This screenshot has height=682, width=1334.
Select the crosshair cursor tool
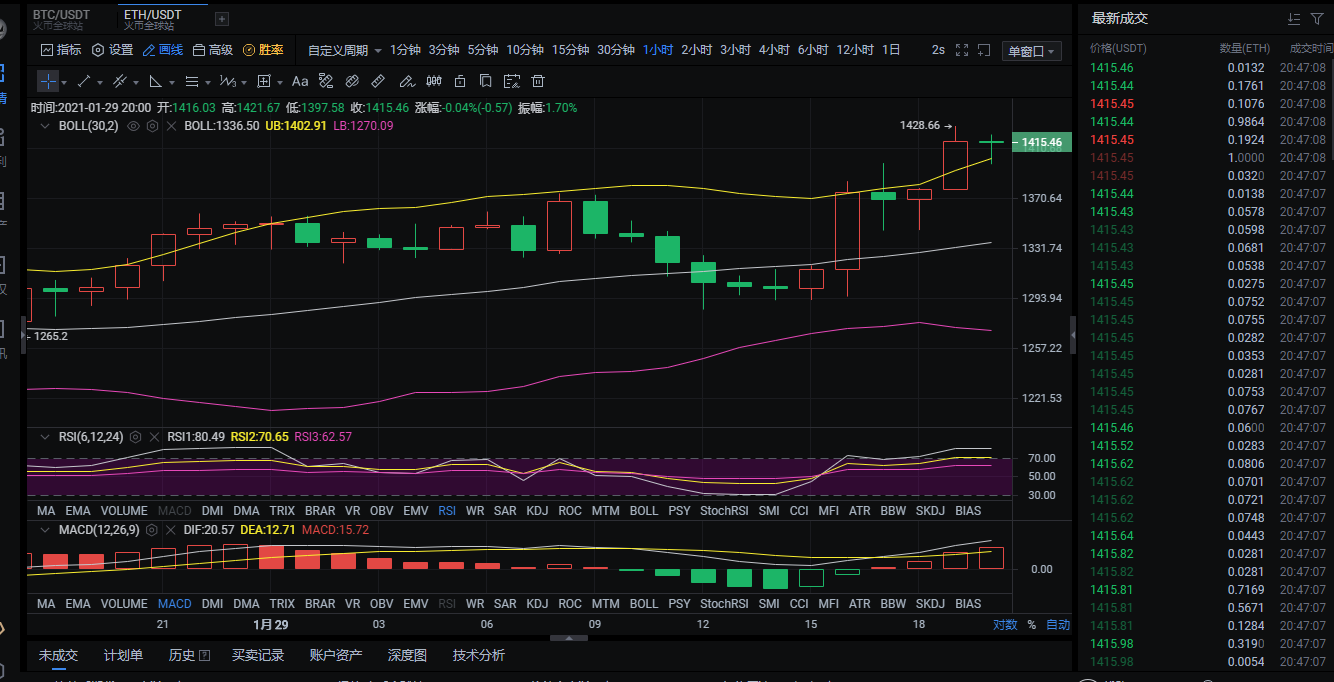pyautogui.click(x=48, y=81)
